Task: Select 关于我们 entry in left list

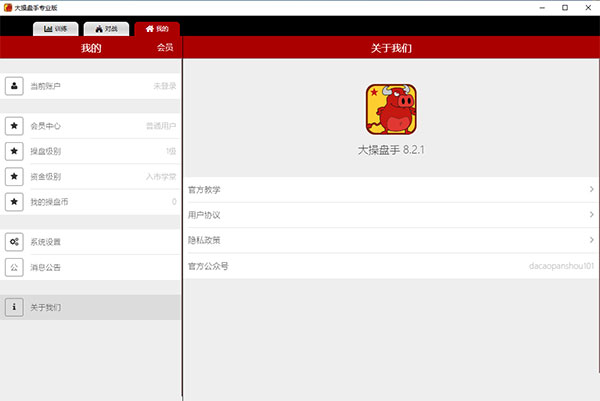Action: [90, 307]
